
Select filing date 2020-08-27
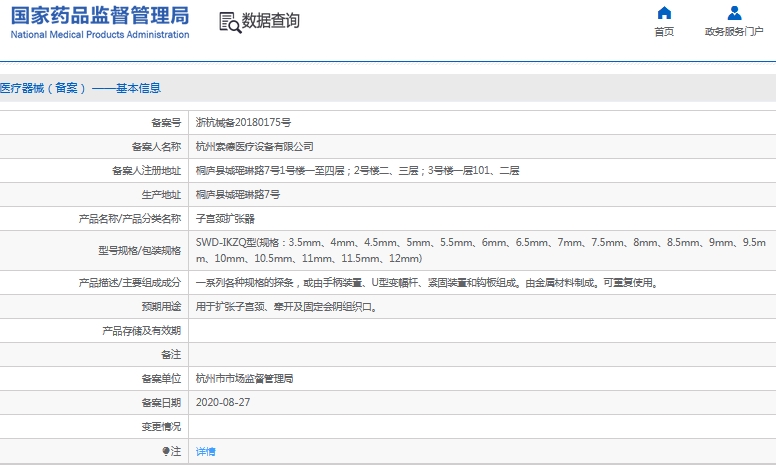click(x=223, y=402)
